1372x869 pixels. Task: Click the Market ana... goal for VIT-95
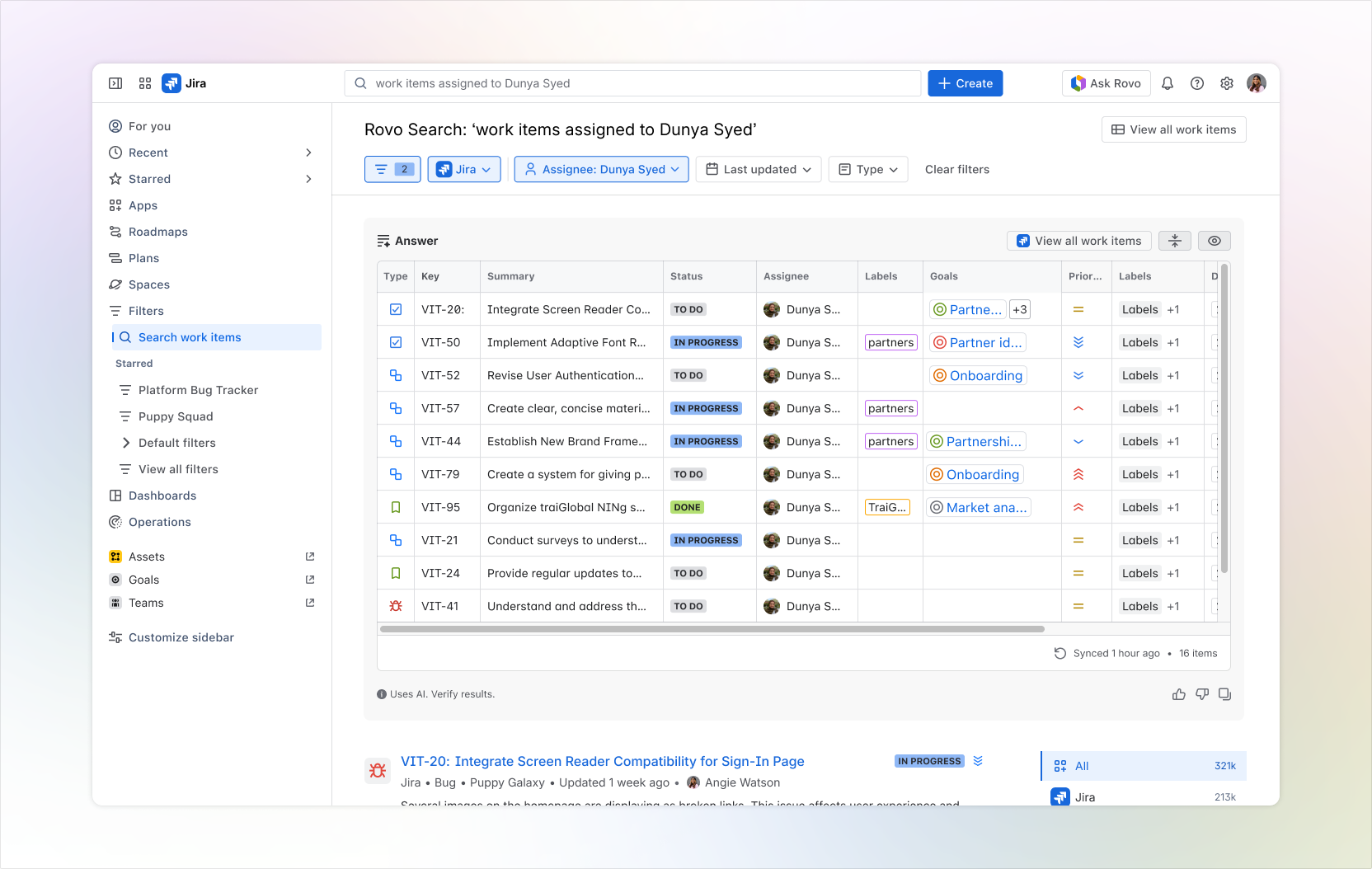click(x=979, y=507)
